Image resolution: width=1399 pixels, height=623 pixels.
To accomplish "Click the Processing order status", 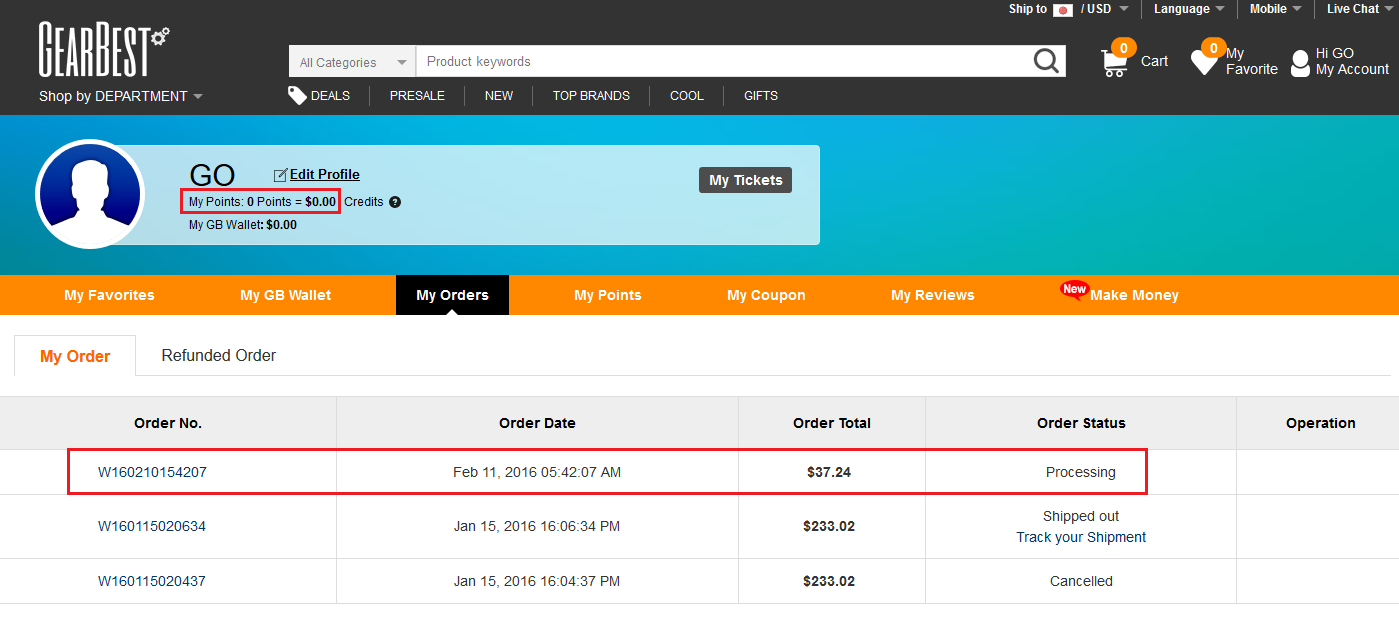I will tap(1081, 472).
